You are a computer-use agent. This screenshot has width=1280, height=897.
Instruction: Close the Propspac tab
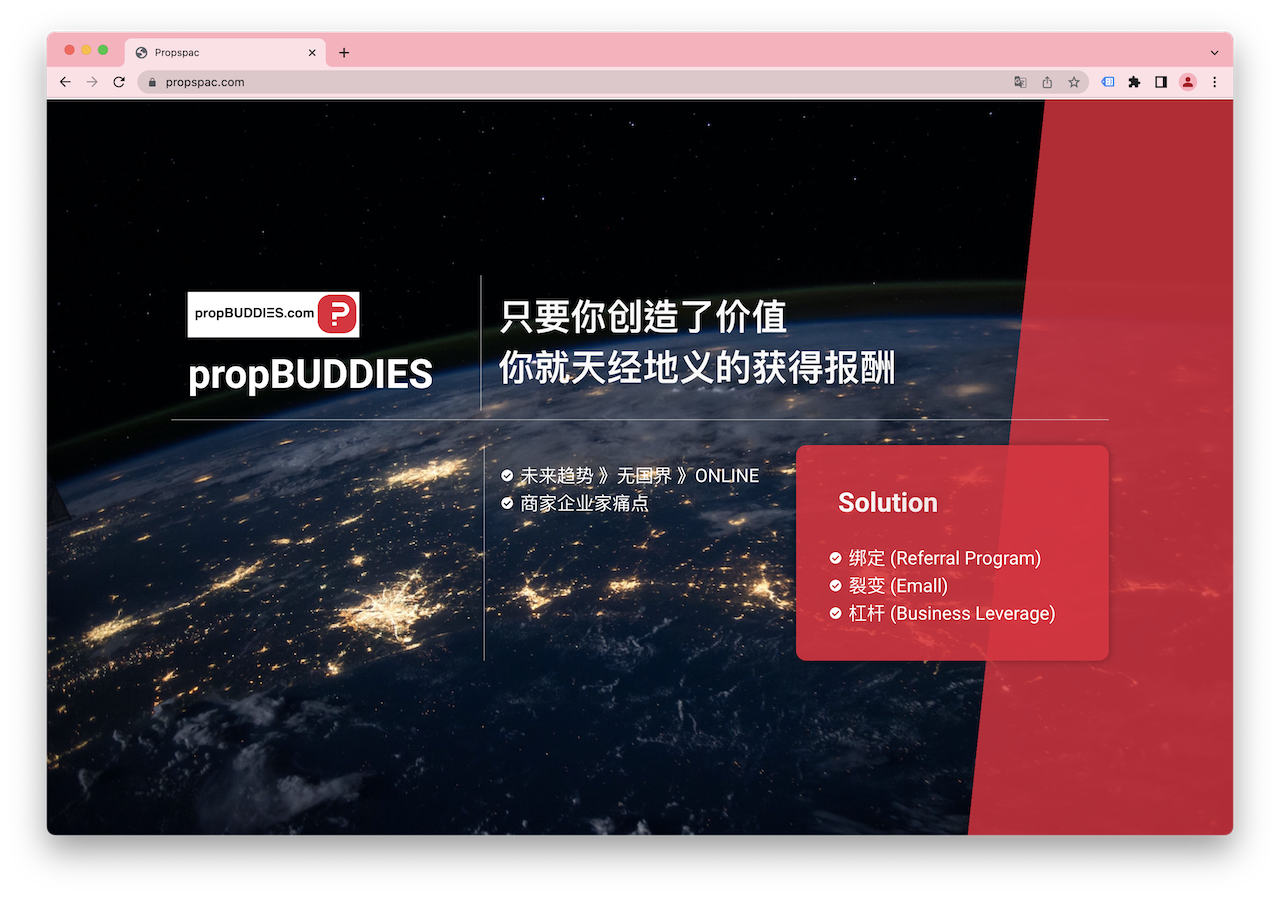point(313,53)
